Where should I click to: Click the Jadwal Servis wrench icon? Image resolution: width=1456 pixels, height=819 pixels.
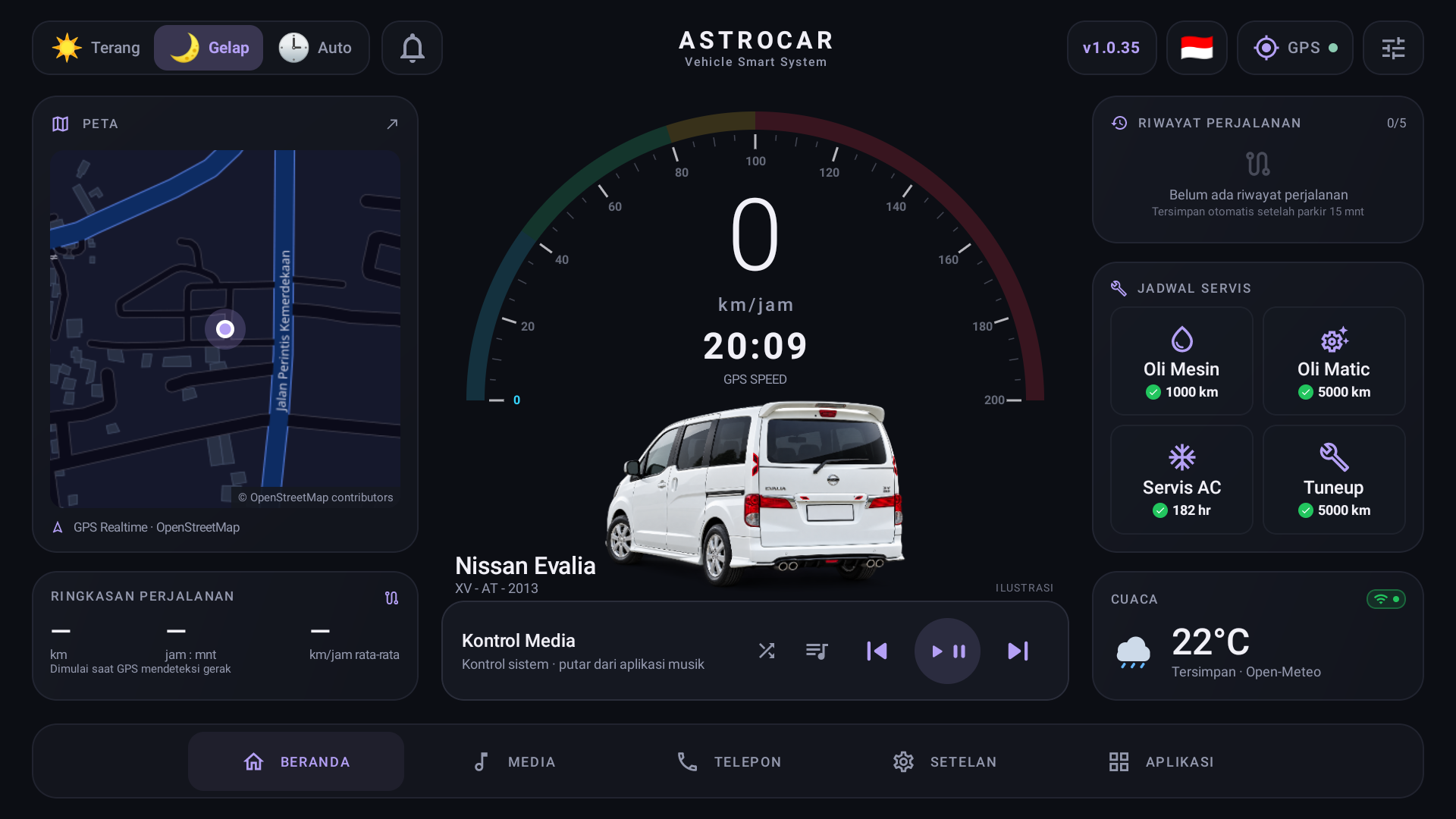(x=1119, y=288)
